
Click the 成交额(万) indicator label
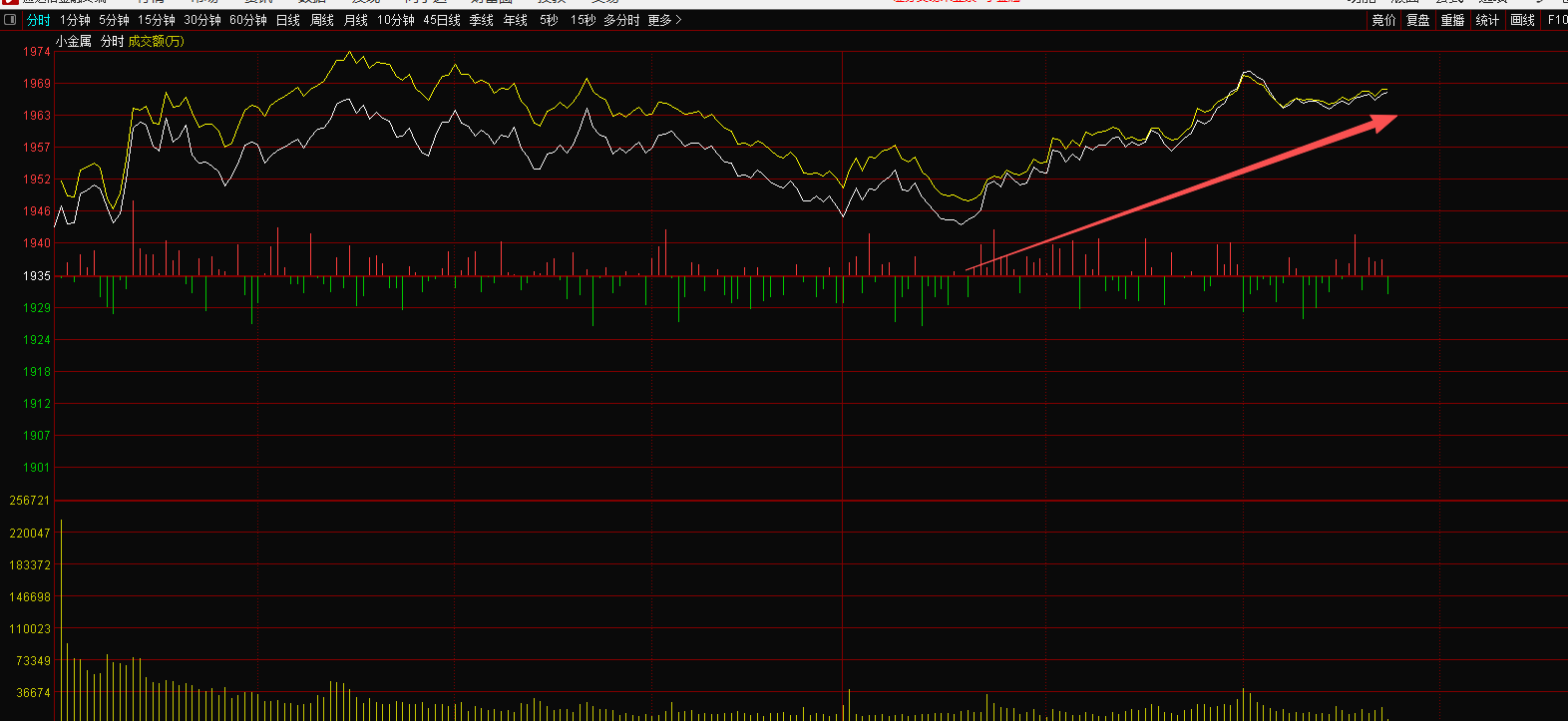point(156,41)
